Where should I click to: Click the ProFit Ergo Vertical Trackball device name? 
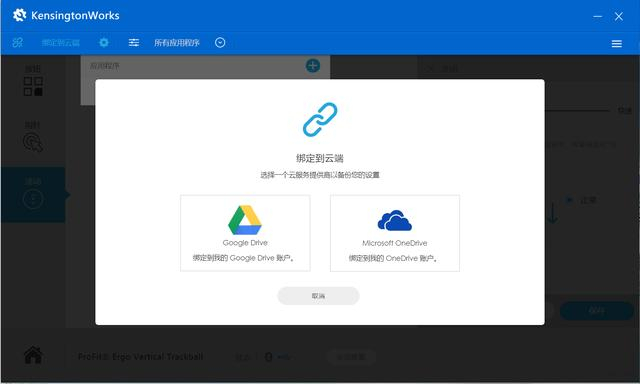[x=140, y=357]
